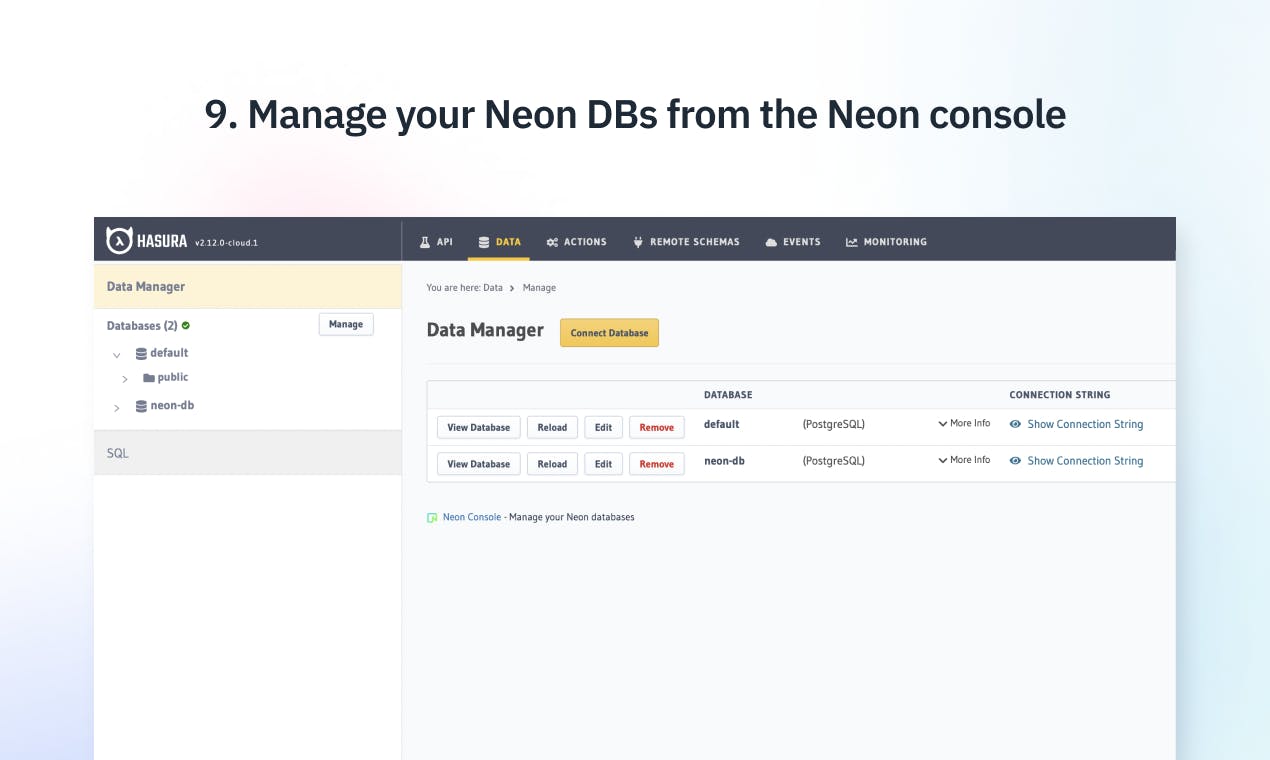Click the public schema folder icon

coord(149,378)
